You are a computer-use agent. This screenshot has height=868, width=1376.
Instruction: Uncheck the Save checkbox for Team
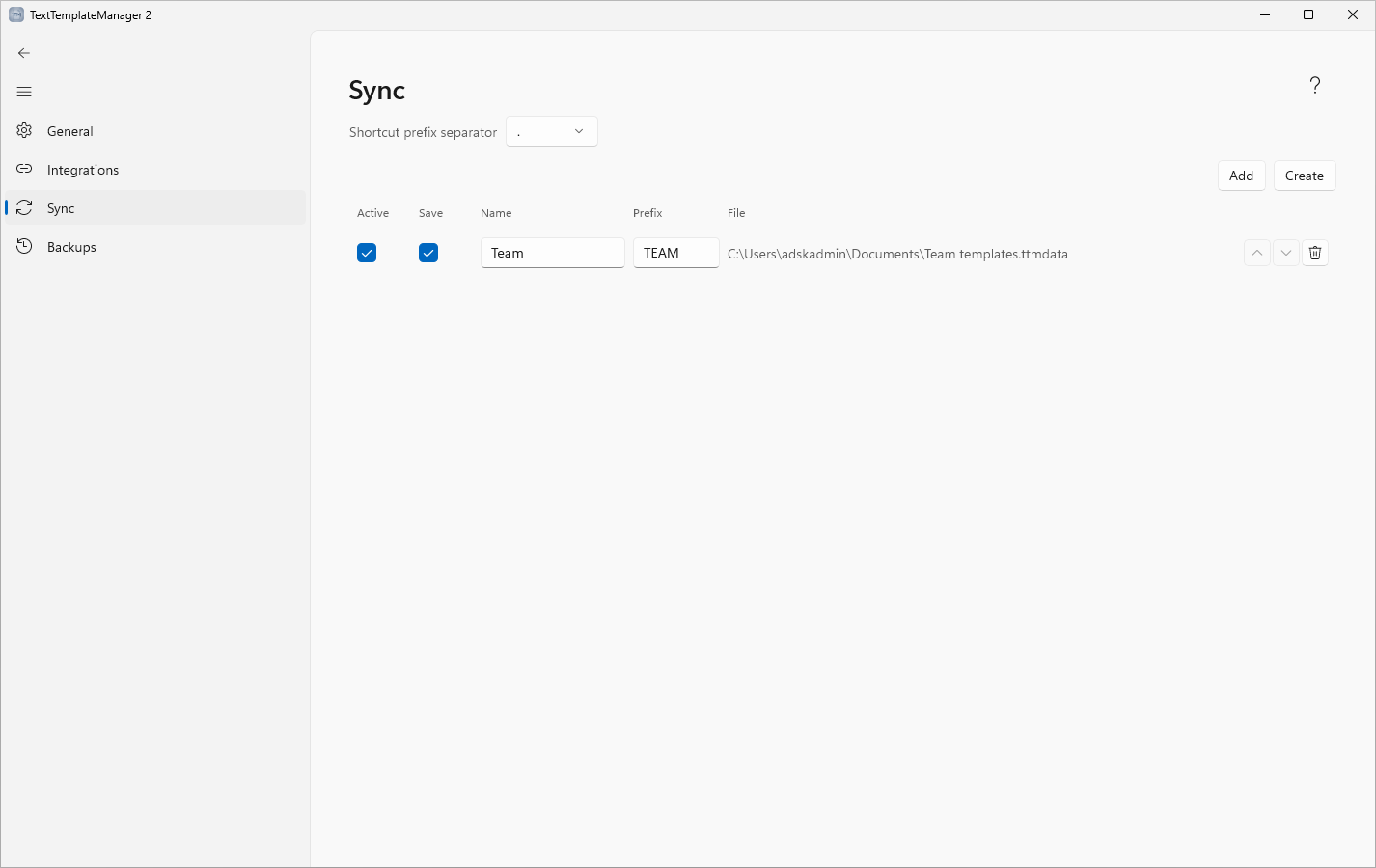coord(428,253)
